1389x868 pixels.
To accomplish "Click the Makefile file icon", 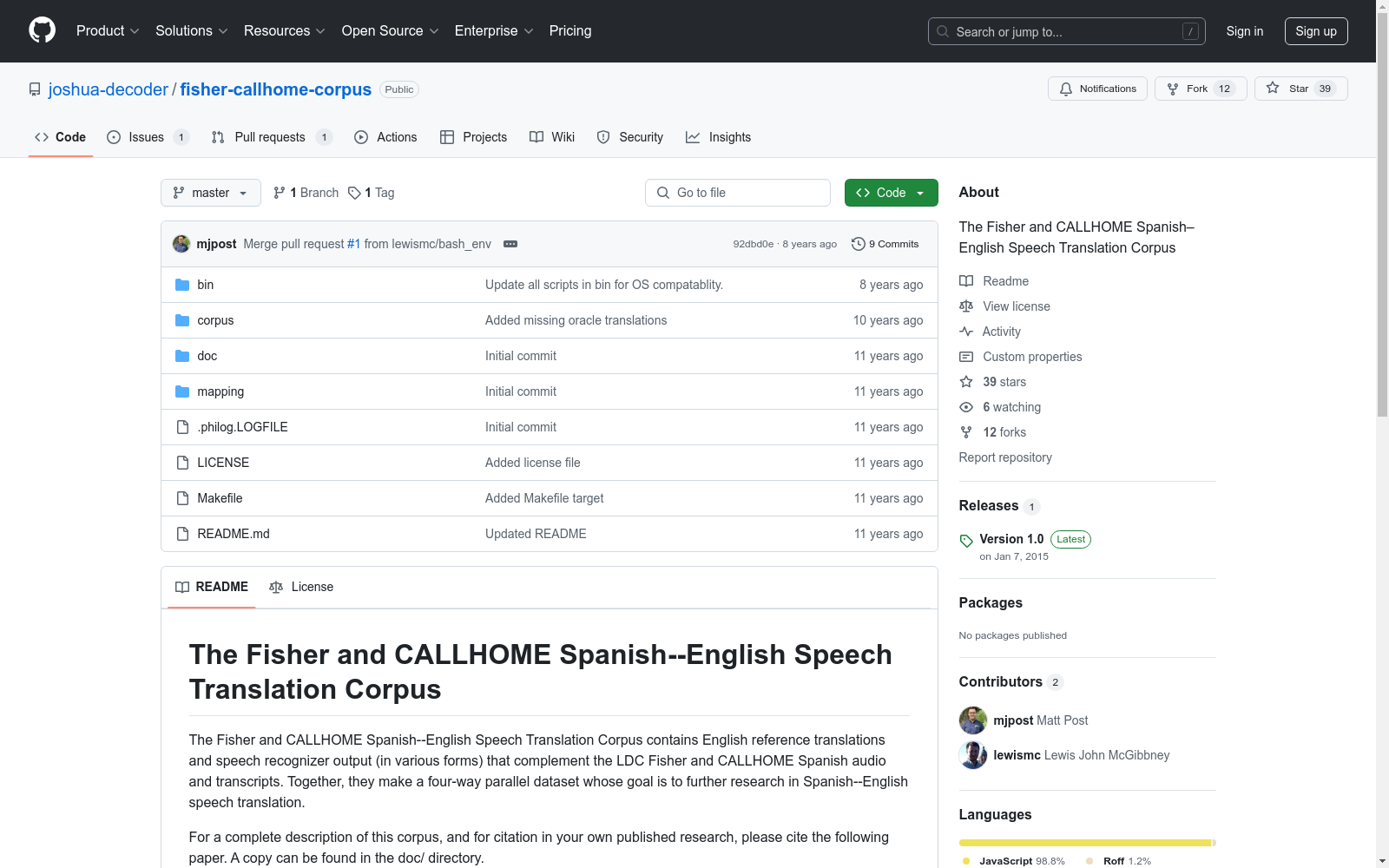I will 182,498.
